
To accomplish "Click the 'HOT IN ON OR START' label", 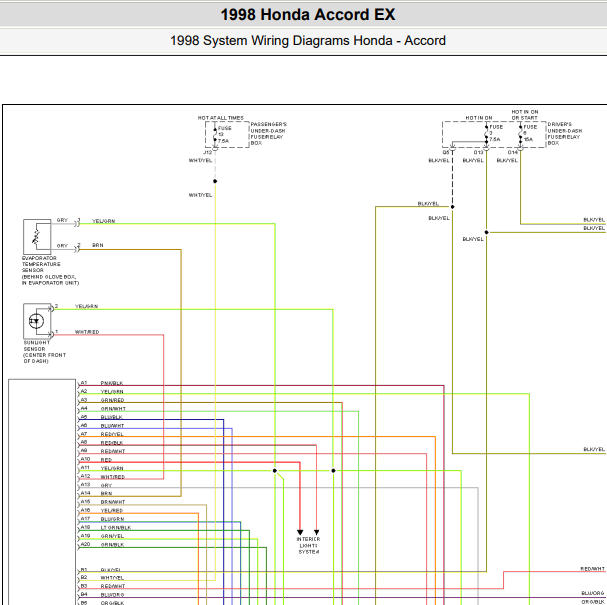I will [525, 115].
